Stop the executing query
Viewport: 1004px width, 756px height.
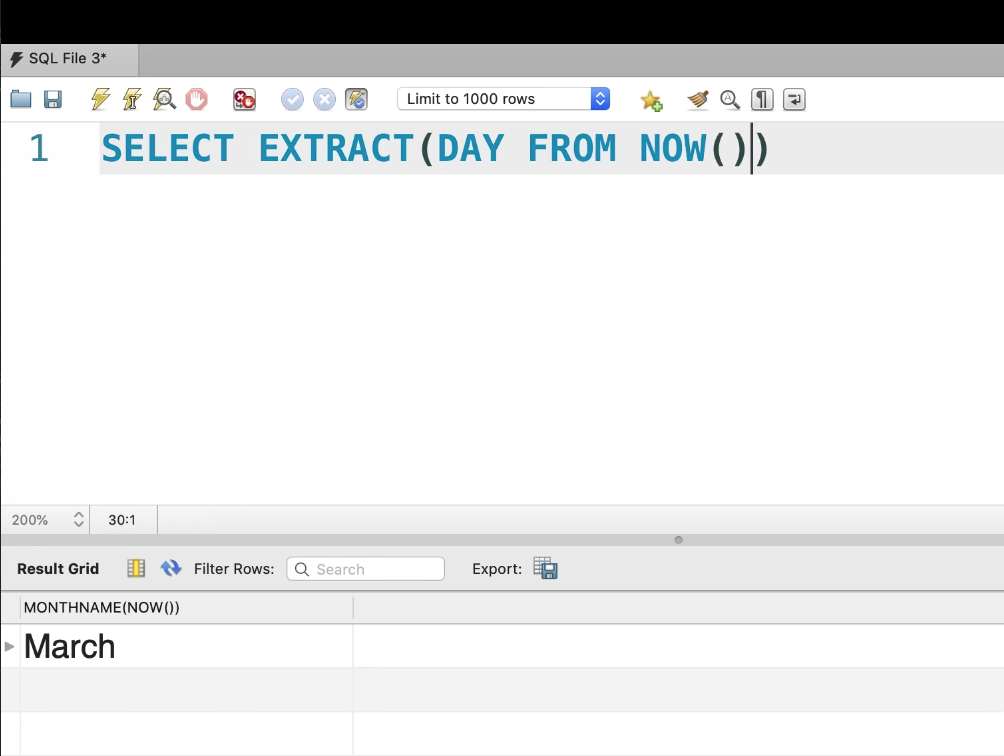(x=197, y=99)
